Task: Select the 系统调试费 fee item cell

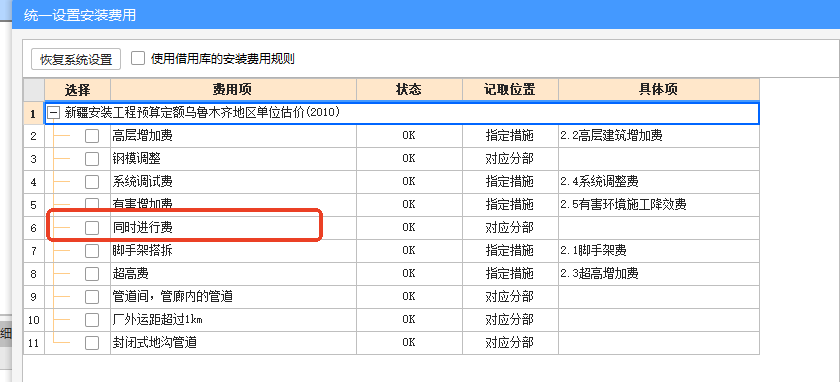Action: click(234, 182)
